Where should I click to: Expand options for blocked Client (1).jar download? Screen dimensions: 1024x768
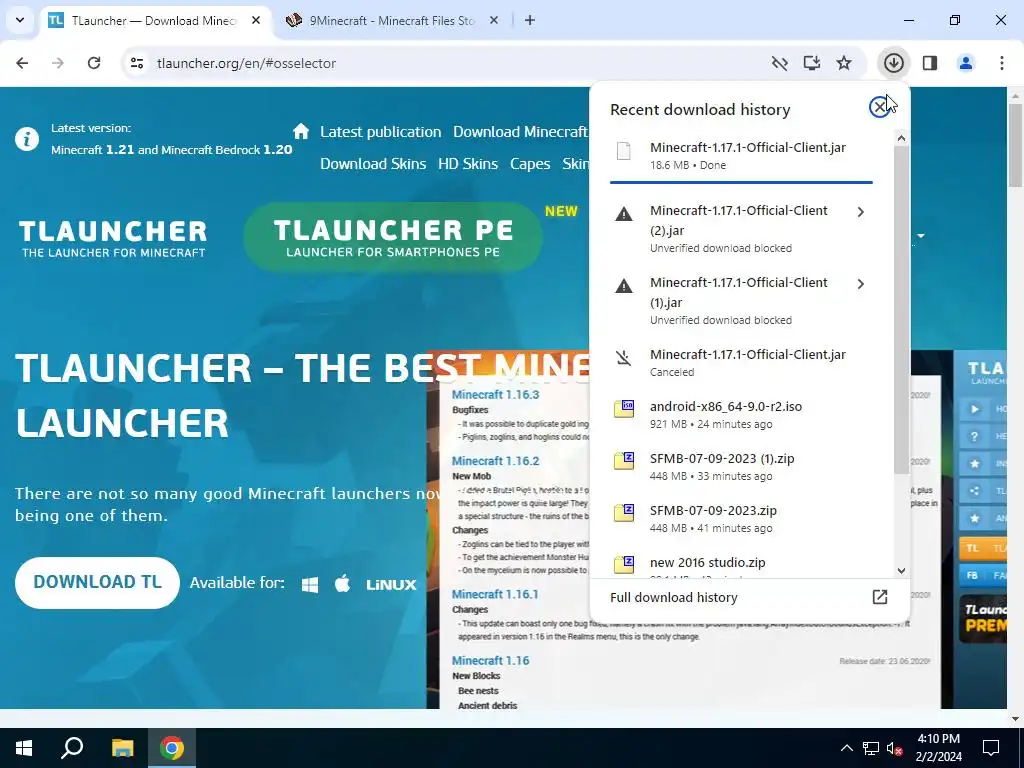(x=861, y=283)
